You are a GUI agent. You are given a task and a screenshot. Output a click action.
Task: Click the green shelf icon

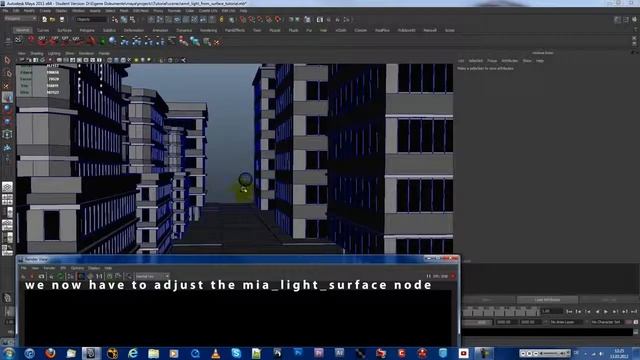pyautogui.click(x=102, y=41)
